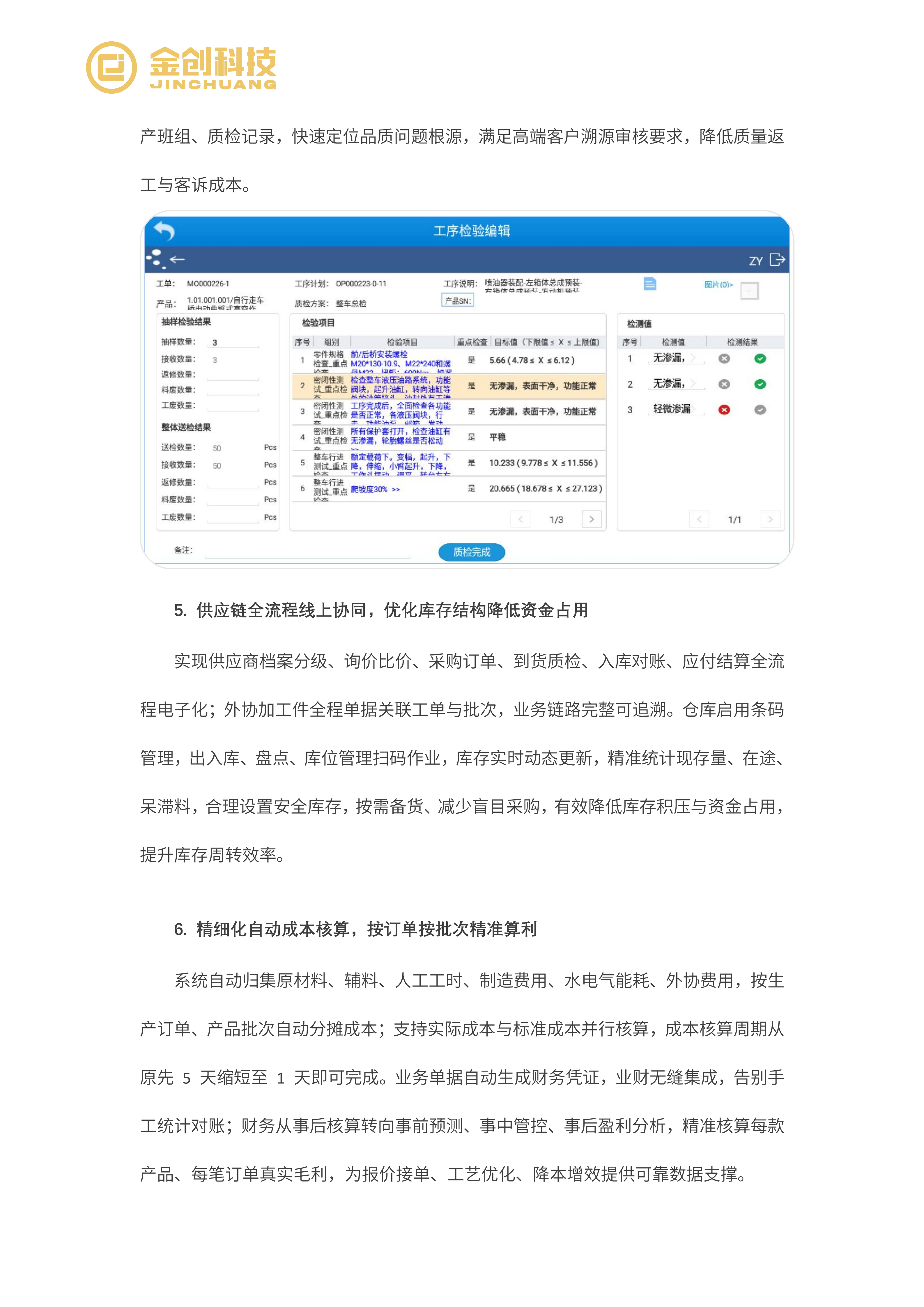Click the 质检完成 button
This screenshot has width=924, height=1307.
[471, 552]
